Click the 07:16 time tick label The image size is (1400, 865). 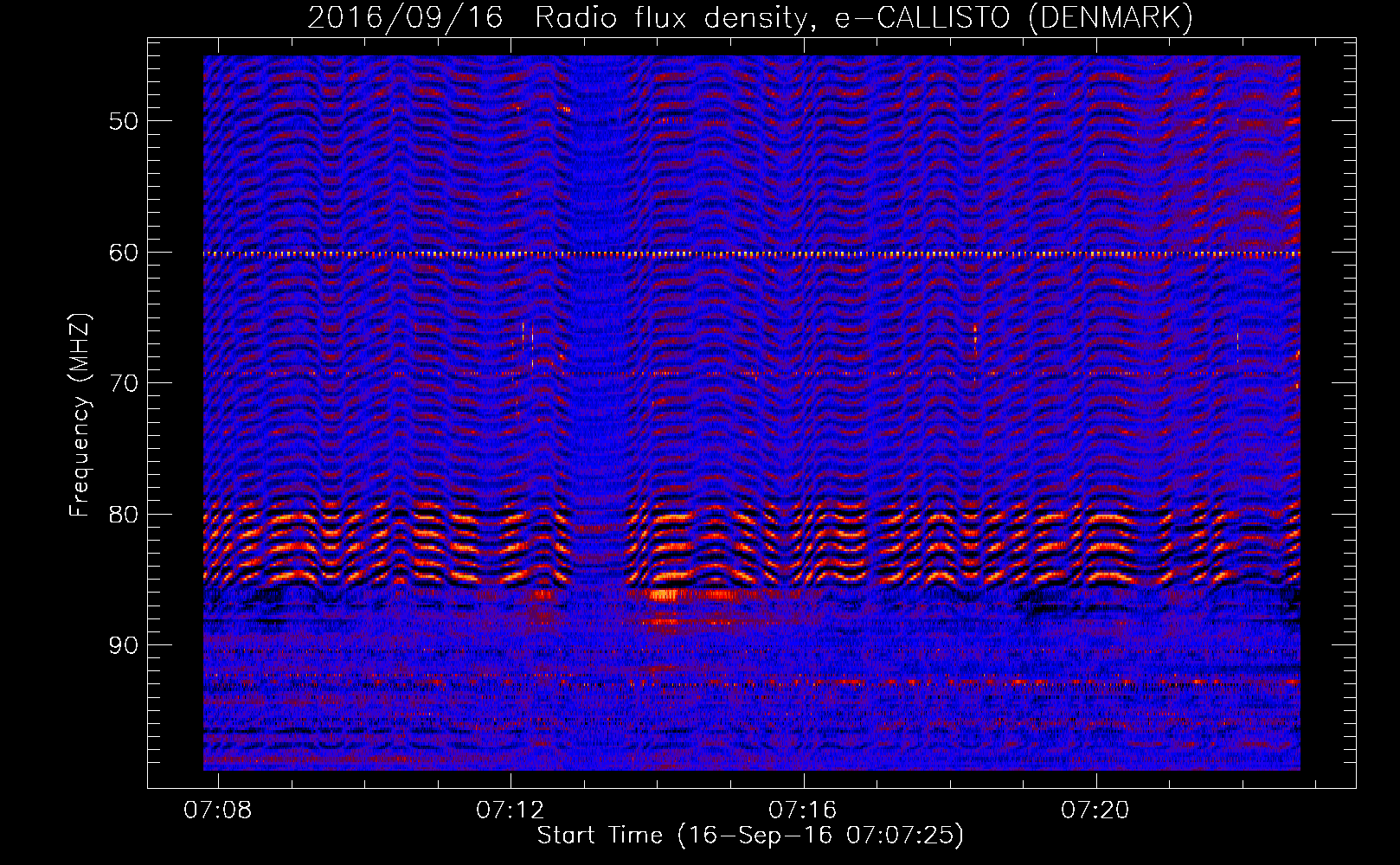tap(803, 811)
